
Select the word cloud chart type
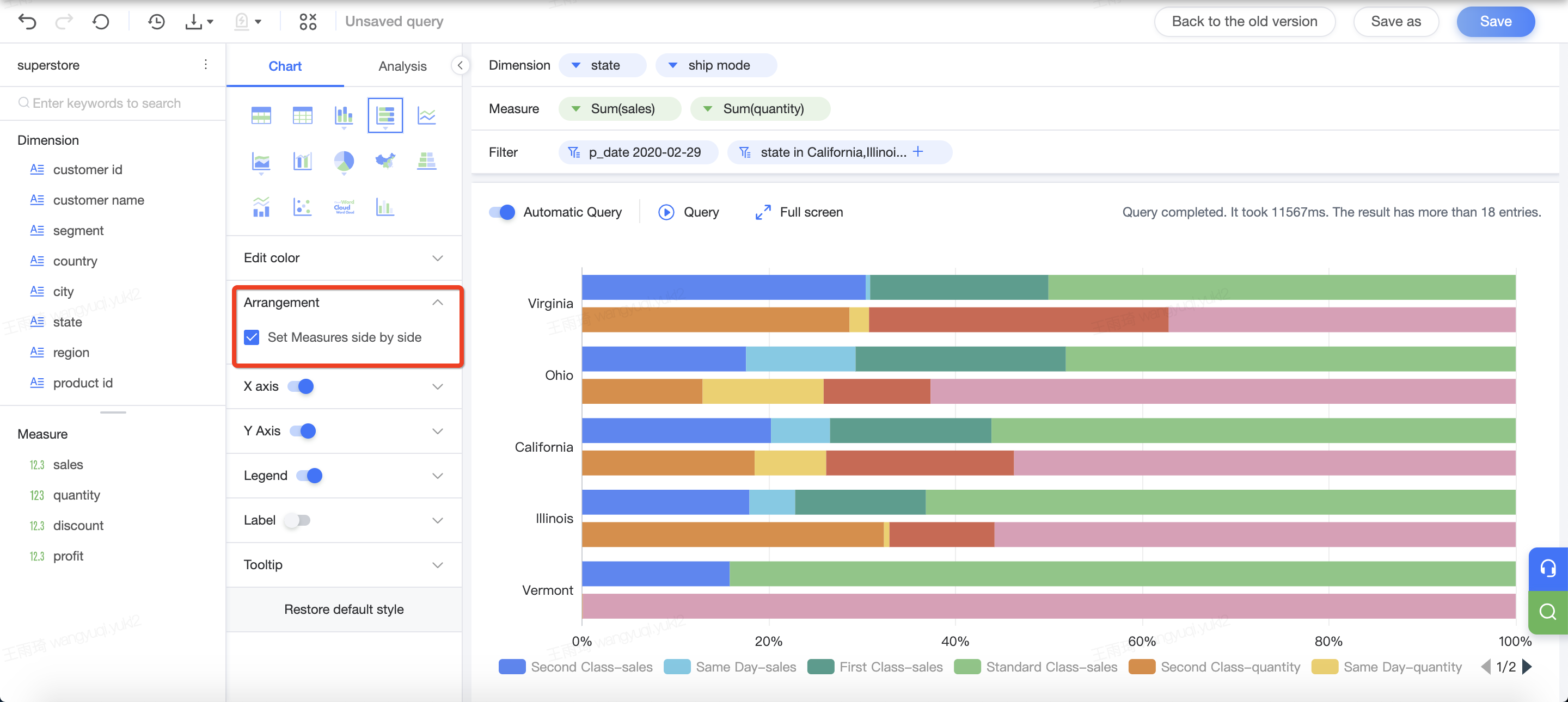click(x=344, y=207)
